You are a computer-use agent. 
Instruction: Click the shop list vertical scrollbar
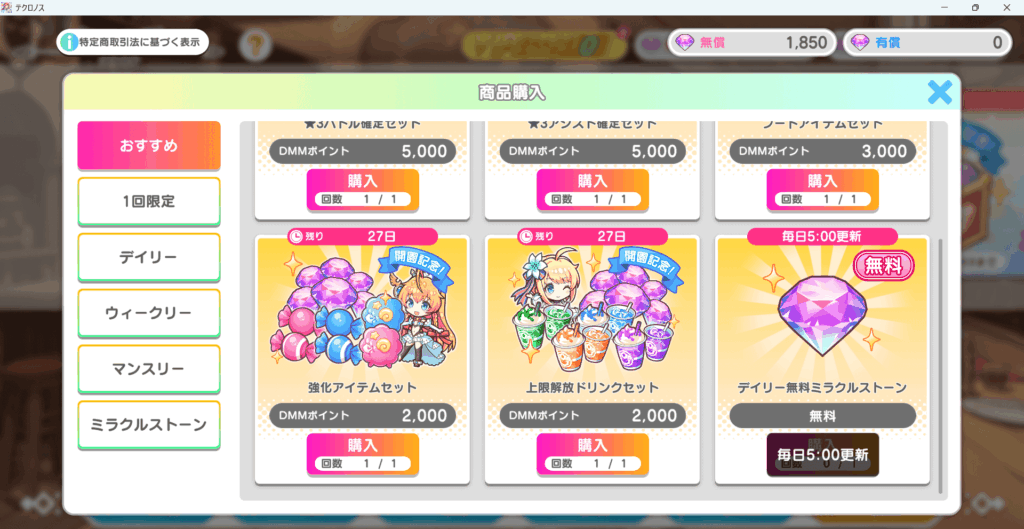(940, 366)
